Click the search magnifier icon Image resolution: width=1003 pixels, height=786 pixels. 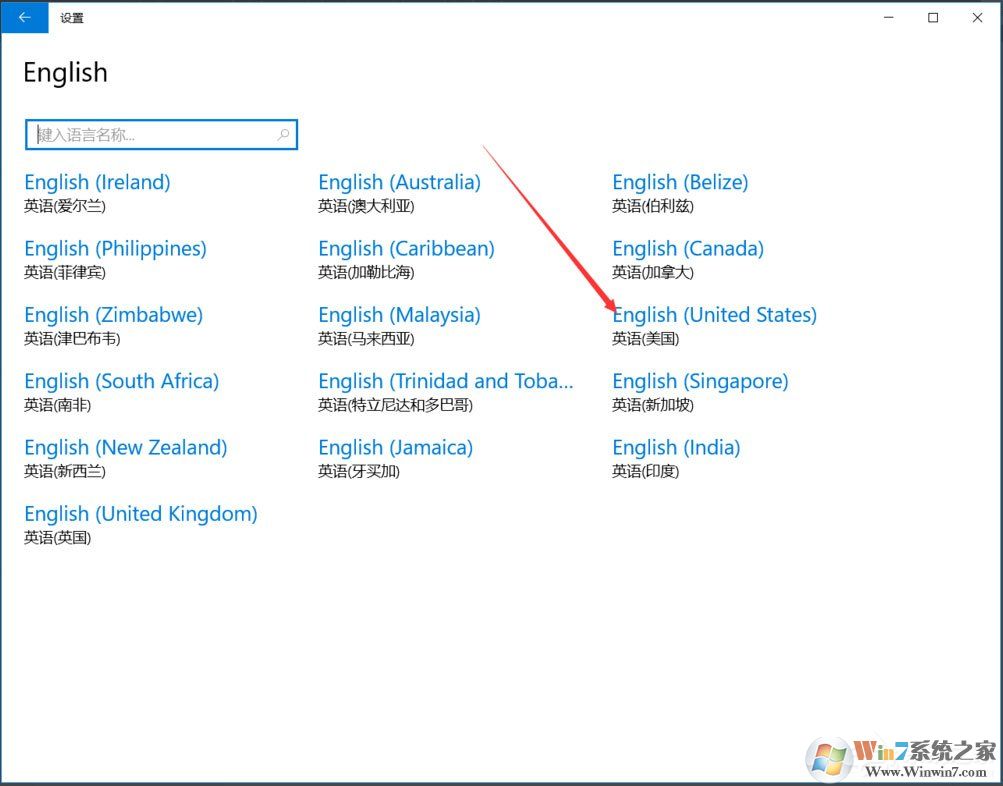tap(283, 134)
